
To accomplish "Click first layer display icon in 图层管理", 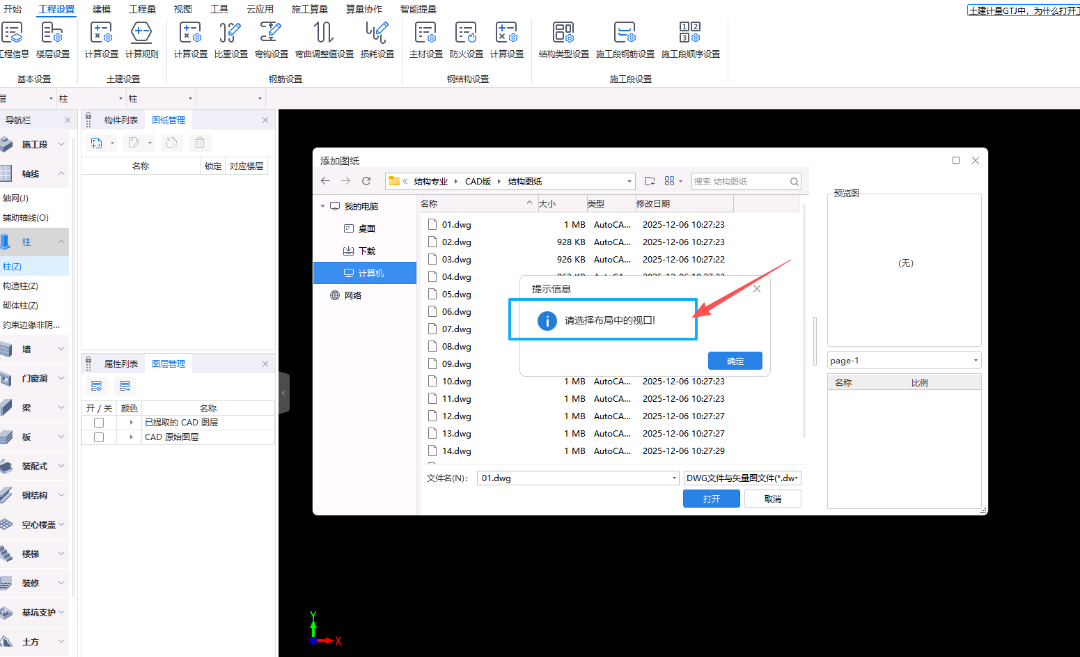I will pyautogui.click(x=96, y=386).
